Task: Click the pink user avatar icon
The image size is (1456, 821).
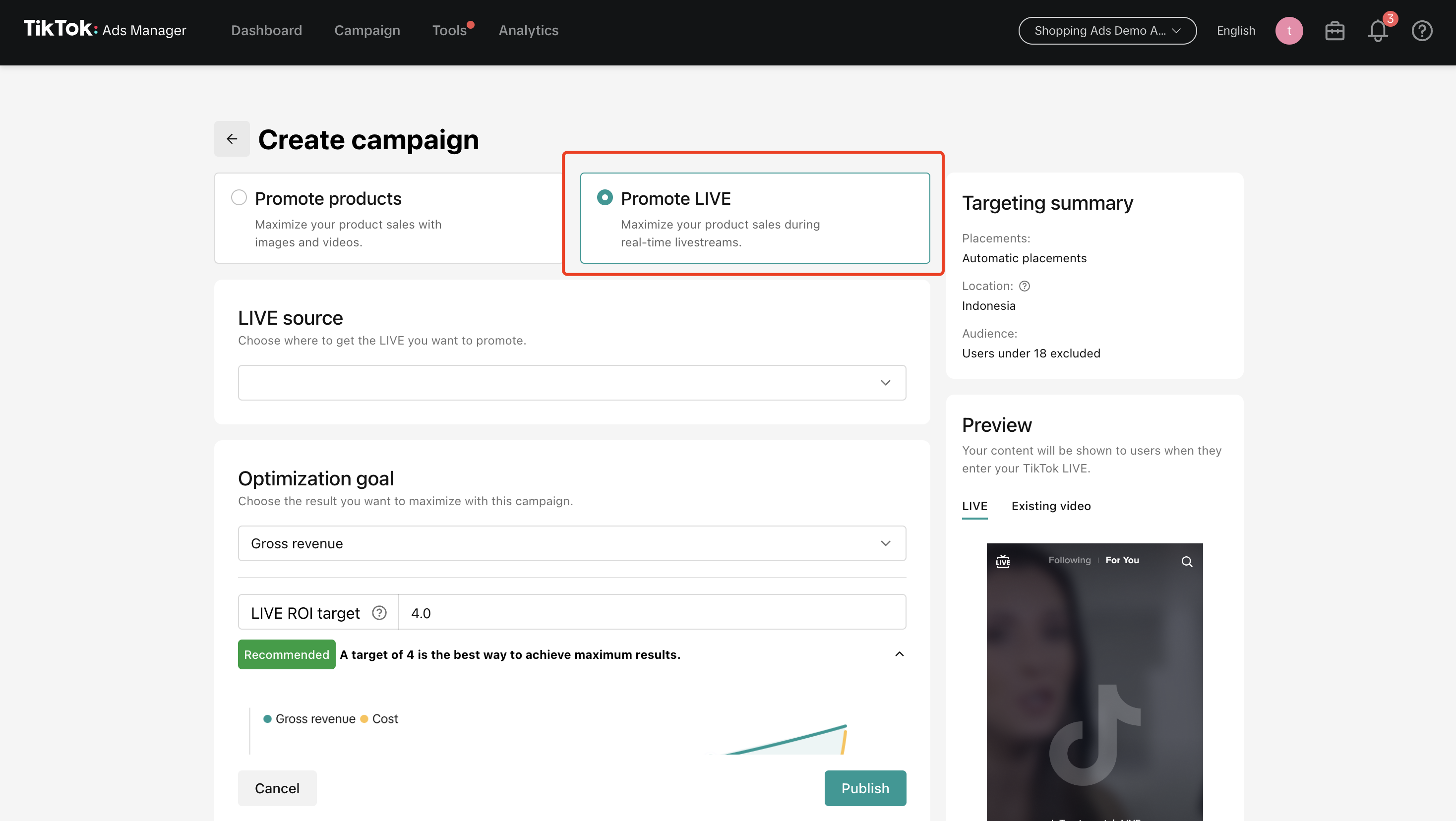Action: coord(1289,31)
